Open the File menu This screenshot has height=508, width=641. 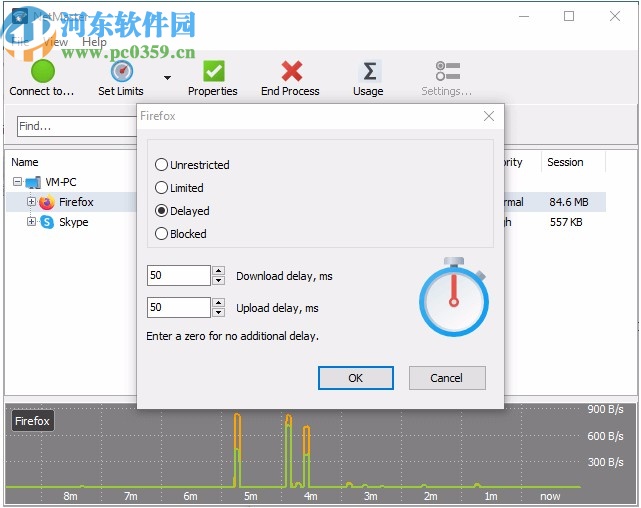pos(20,42)
